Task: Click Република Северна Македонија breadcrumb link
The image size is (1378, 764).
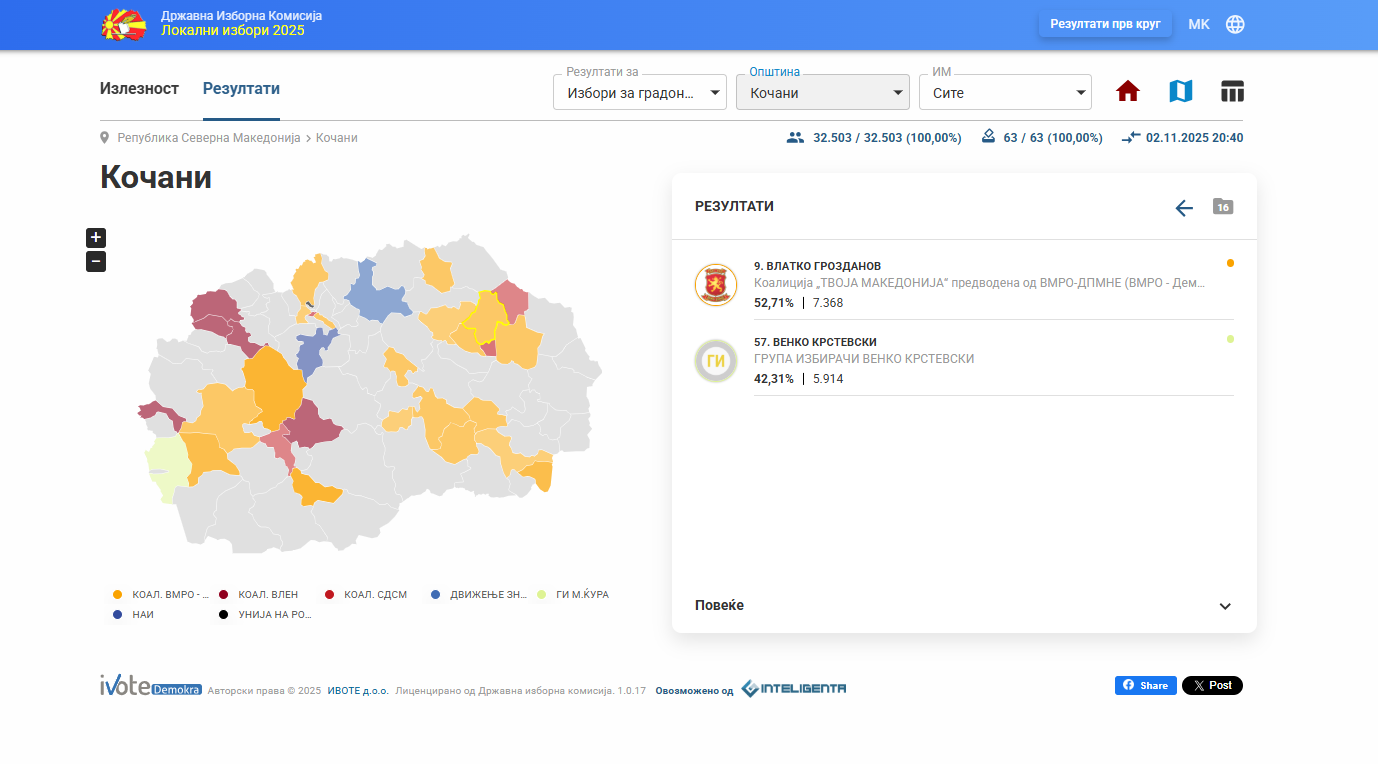Action: [209, 138]
